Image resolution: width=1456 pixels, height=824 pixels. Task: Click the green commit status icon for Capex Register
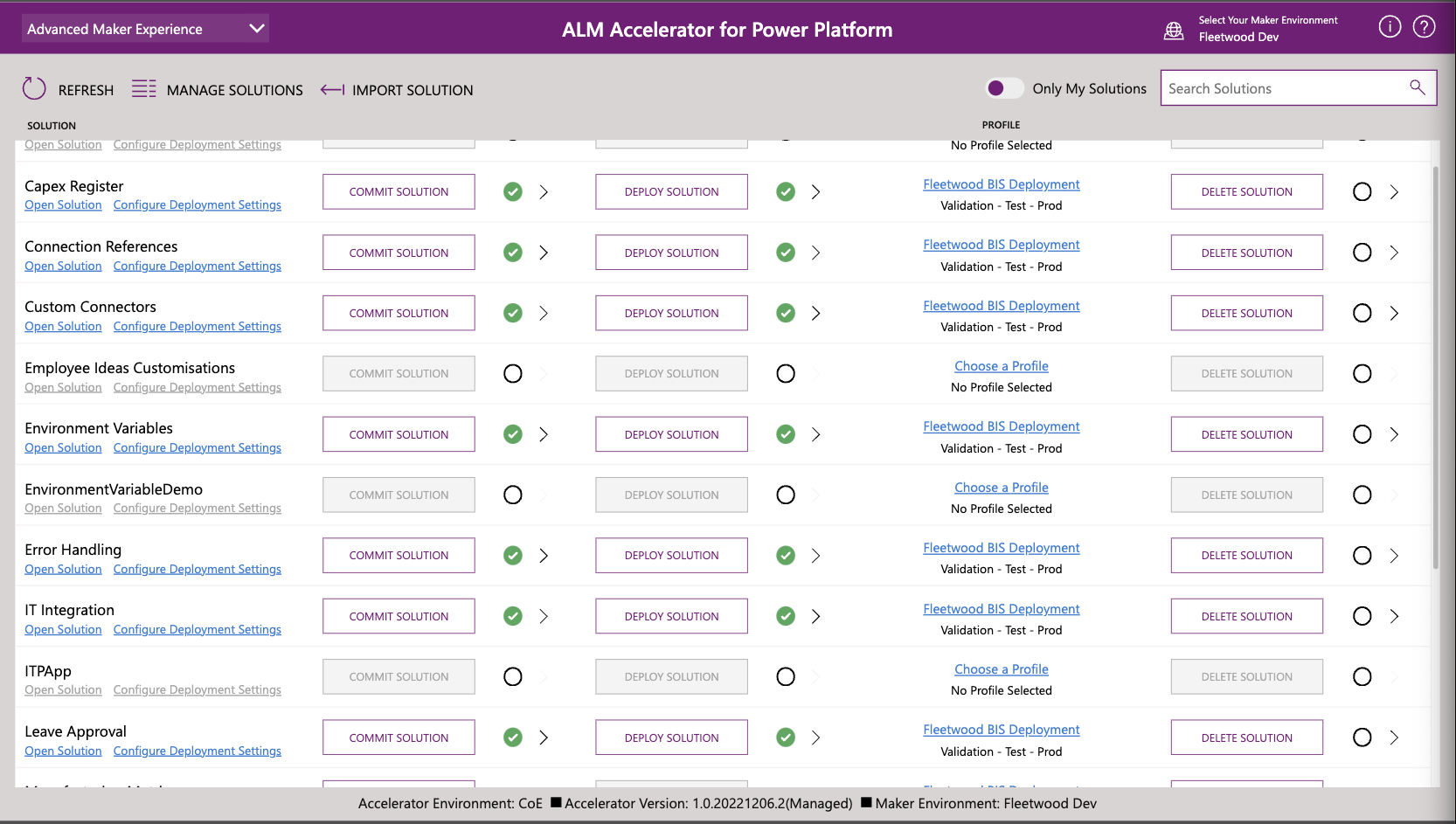click(513, 191)
